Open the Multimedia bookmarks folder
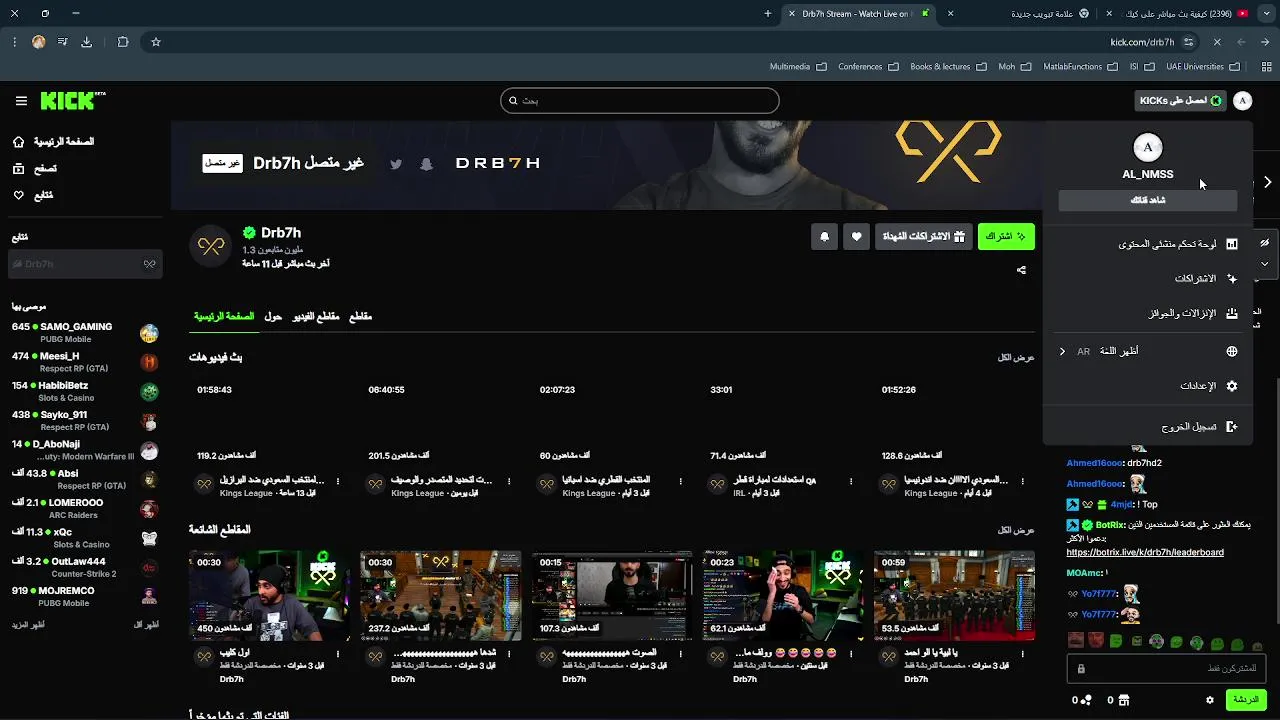Image resolution: width=1280 pixels, height=720 pixels. (x=798, y=67)
